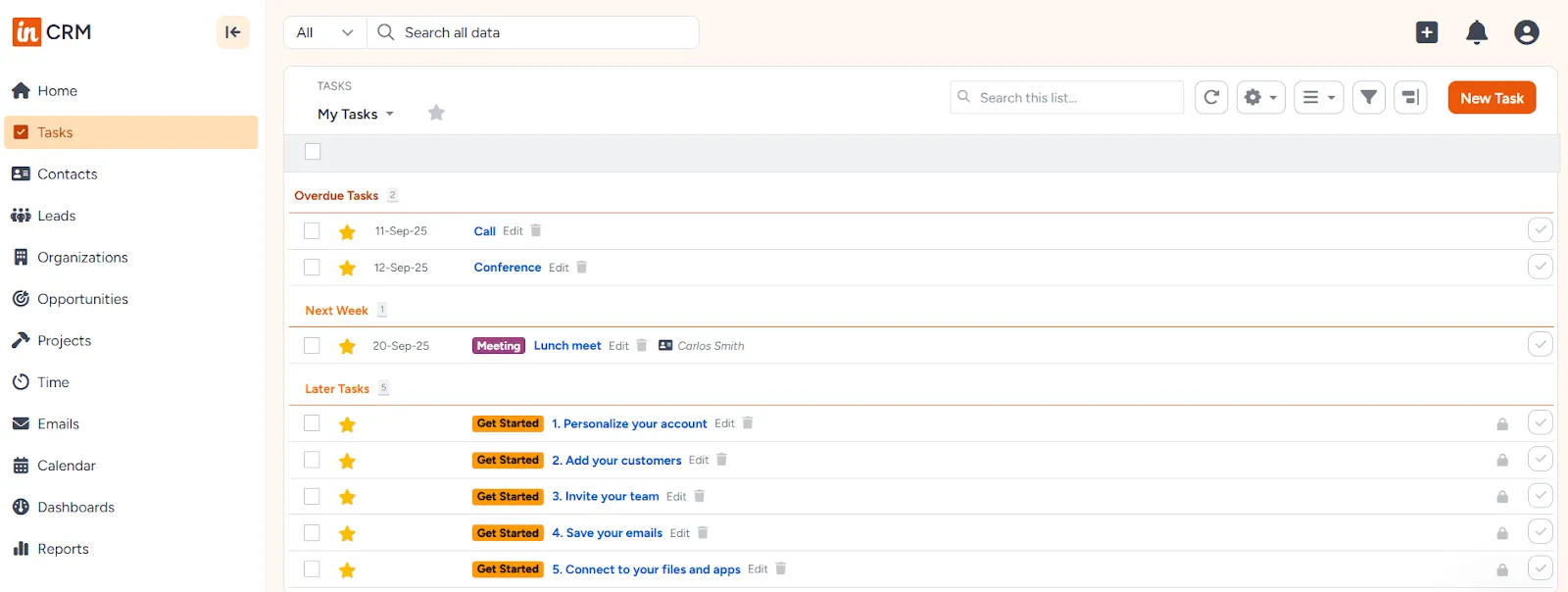Open Dashboards in the sidebar
Screen dimensions: 1568x592
coord(131,507)
